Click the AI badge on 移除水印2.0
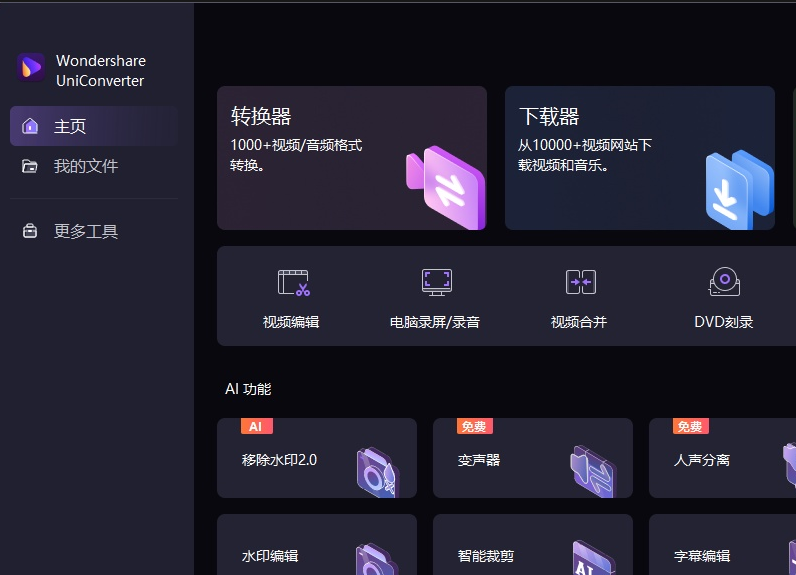The image size is (796, 575). 257,426
